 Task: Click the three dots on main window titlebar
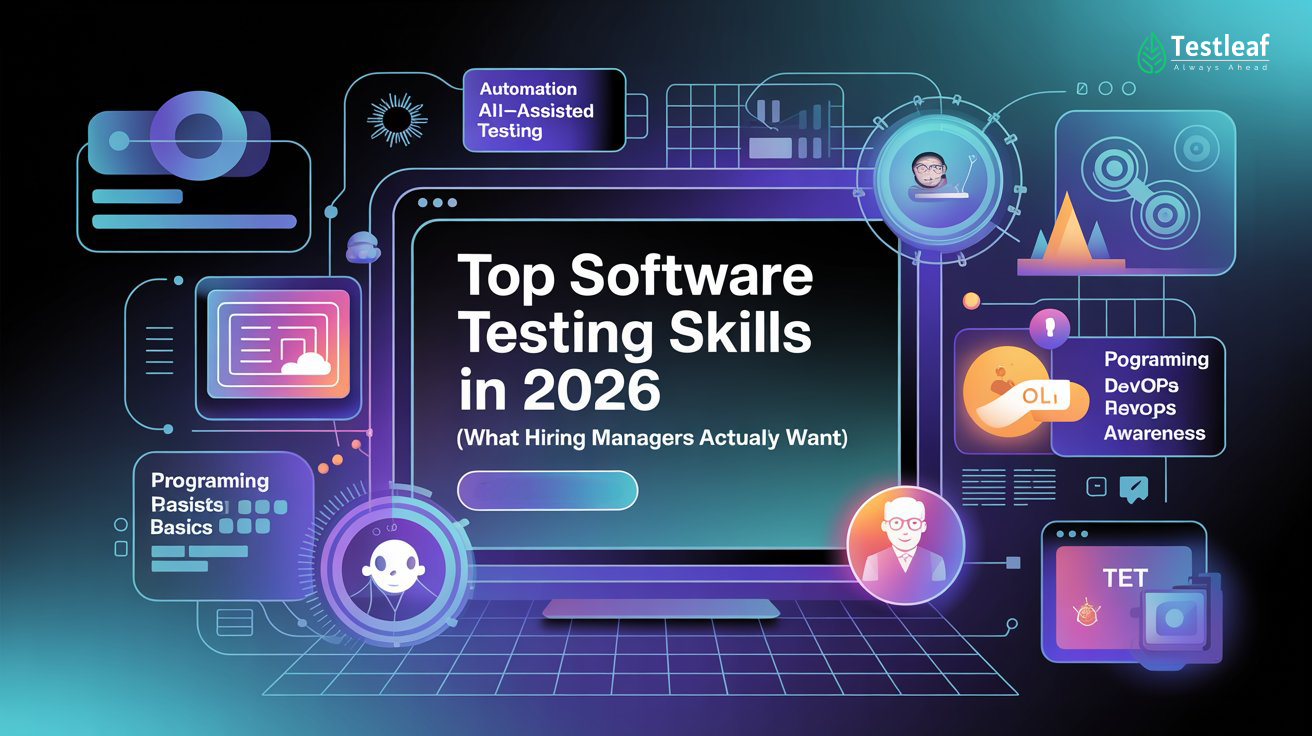pyautogui.click(x=437, y=201)
